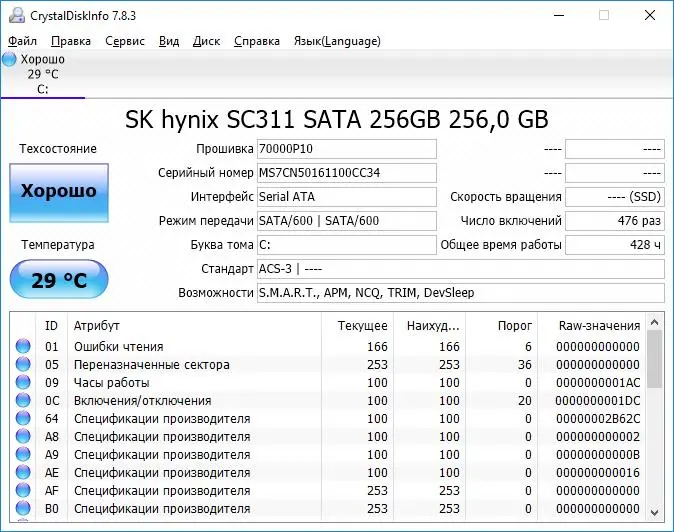Click status icon for attribute 01 Ошибки чтения
This screenshot has width=674, height=532.
[x=23, y=346]
